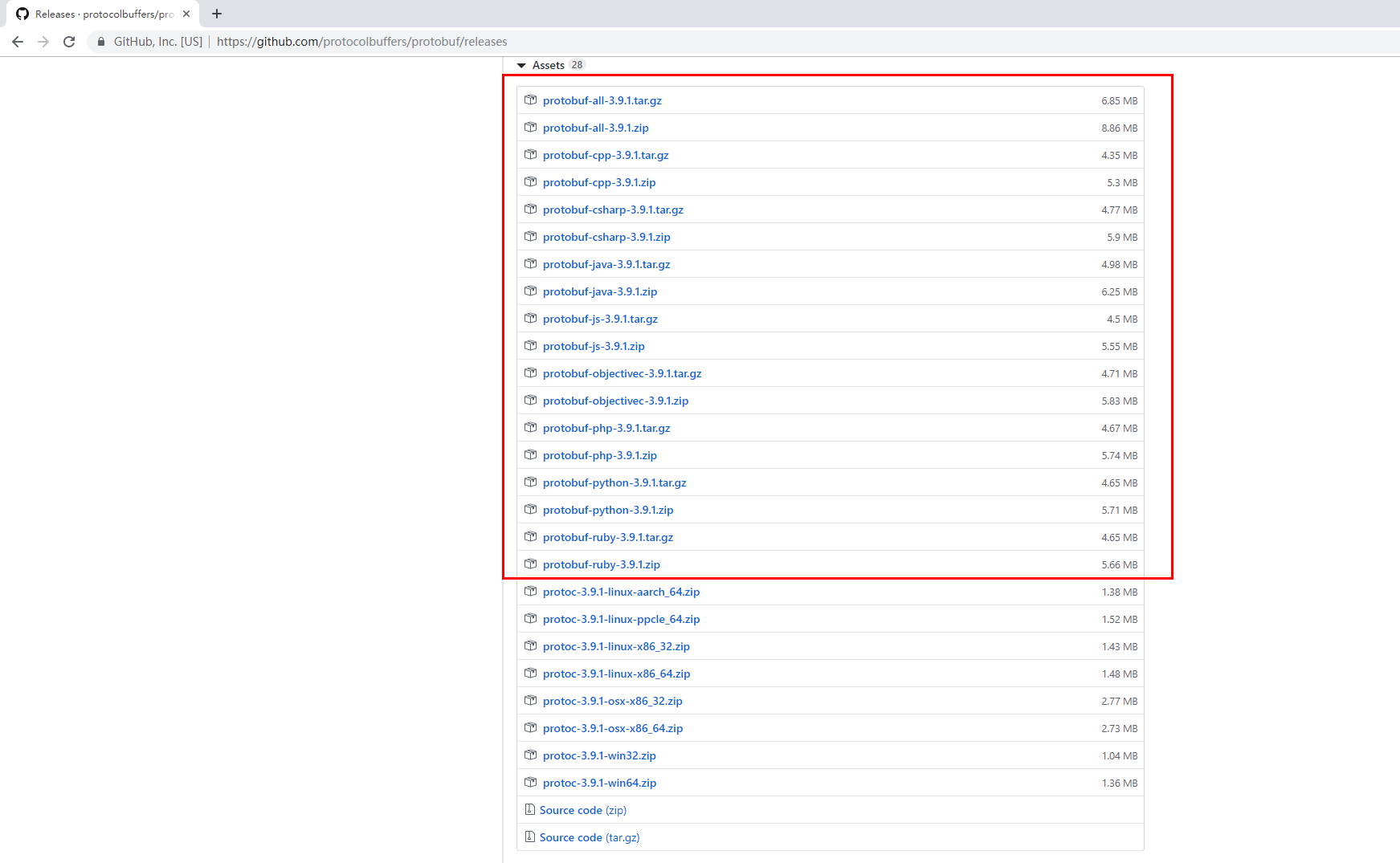Click the browser back arrow
The height and width of the screenshot is (863, 1400).
click(18, 42)
